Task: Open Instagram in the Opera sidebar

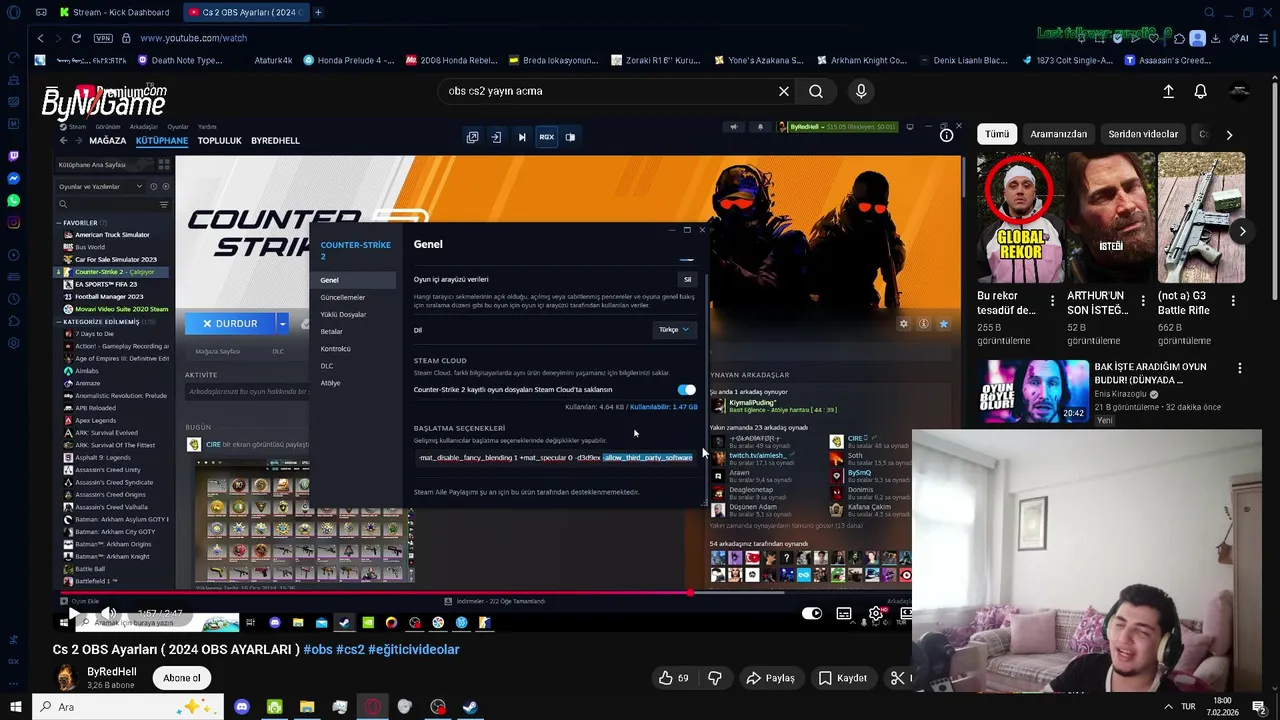Action: coord(13,222)
